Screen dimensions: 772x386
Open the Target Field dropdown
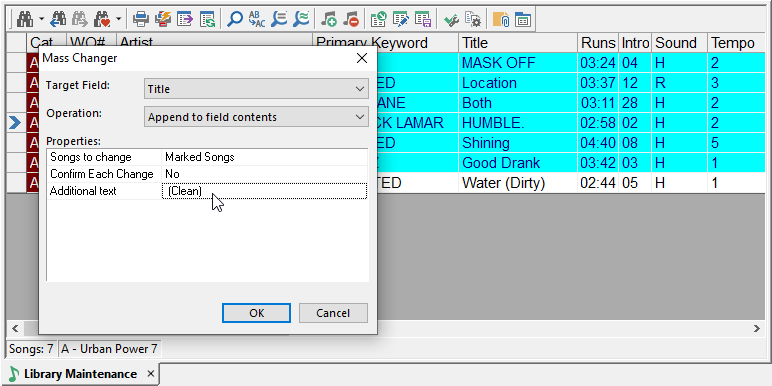[x=256, y=89]
